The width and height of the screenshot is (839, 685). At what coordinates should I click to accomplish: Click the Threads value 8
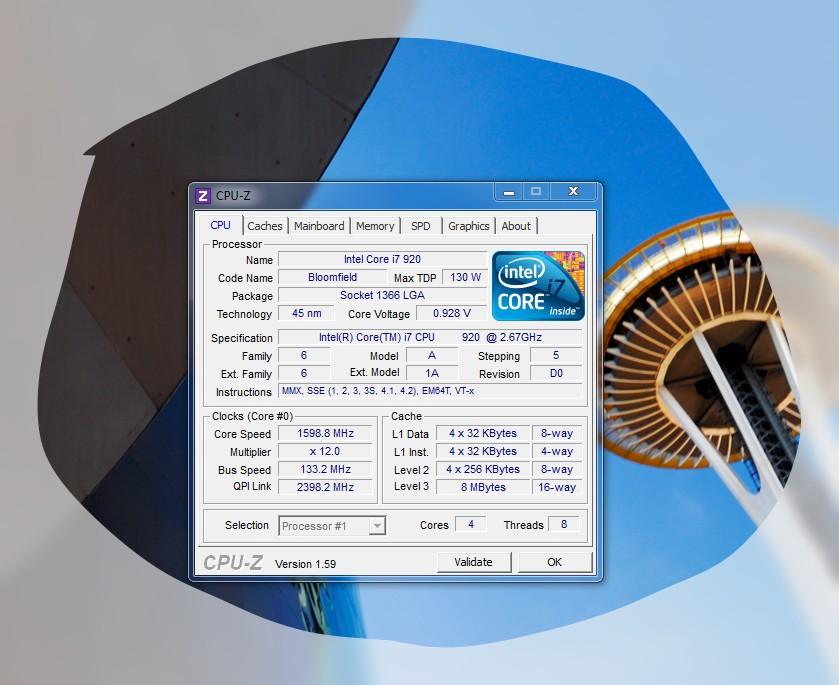point(563,524)
